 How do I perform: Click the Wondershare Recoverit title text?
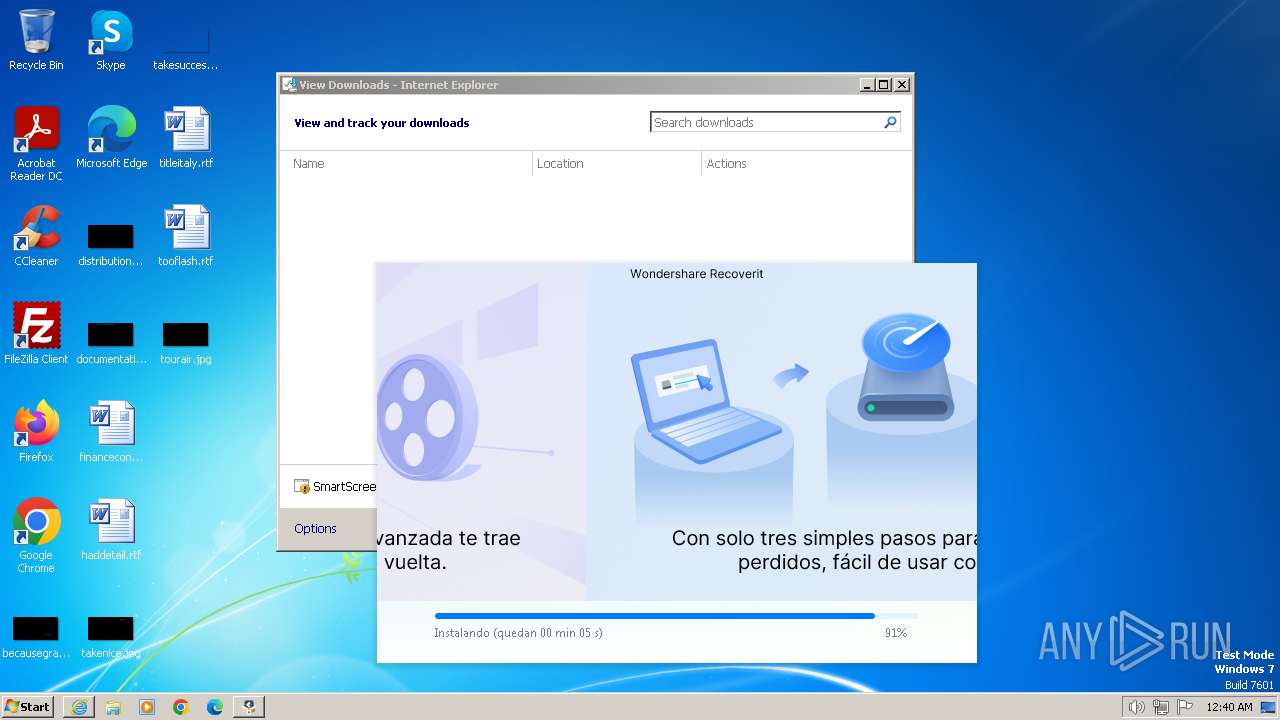(696, 273)
